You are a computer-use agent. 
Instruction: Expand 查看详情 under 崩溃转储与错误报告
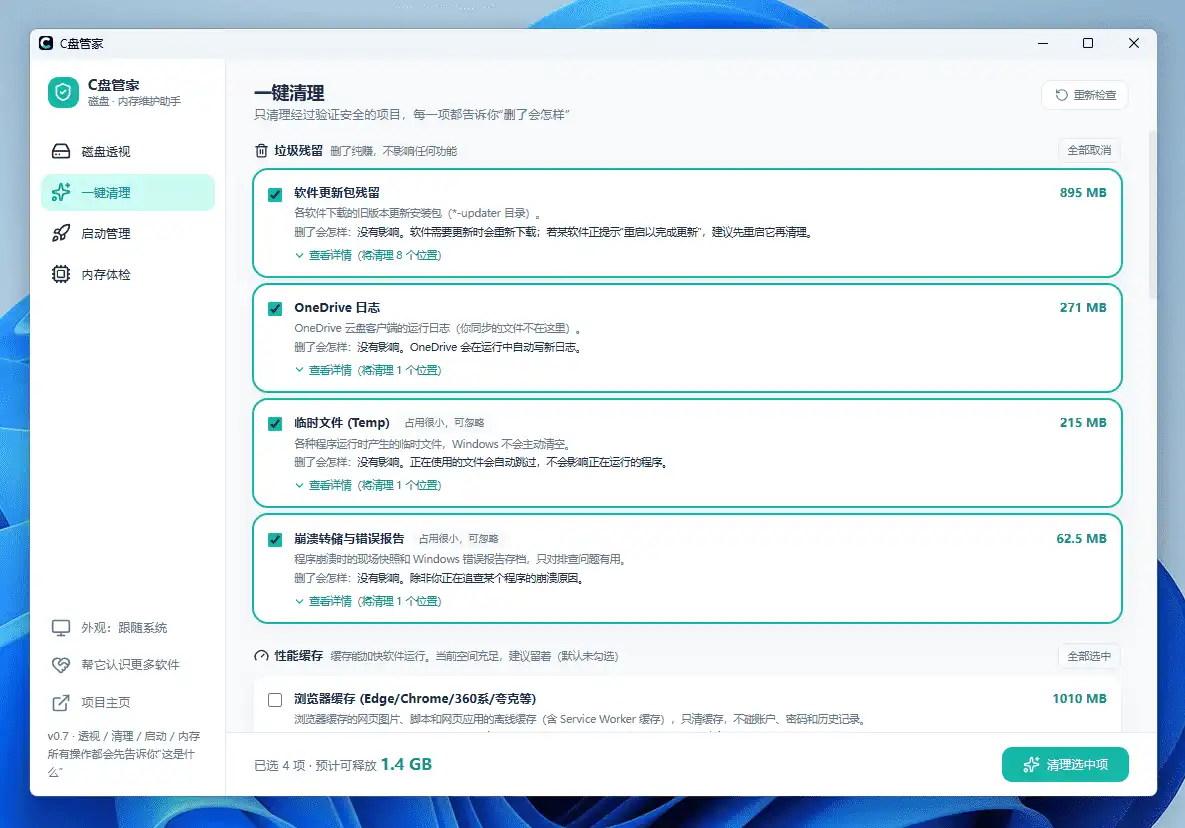point(368,601)
